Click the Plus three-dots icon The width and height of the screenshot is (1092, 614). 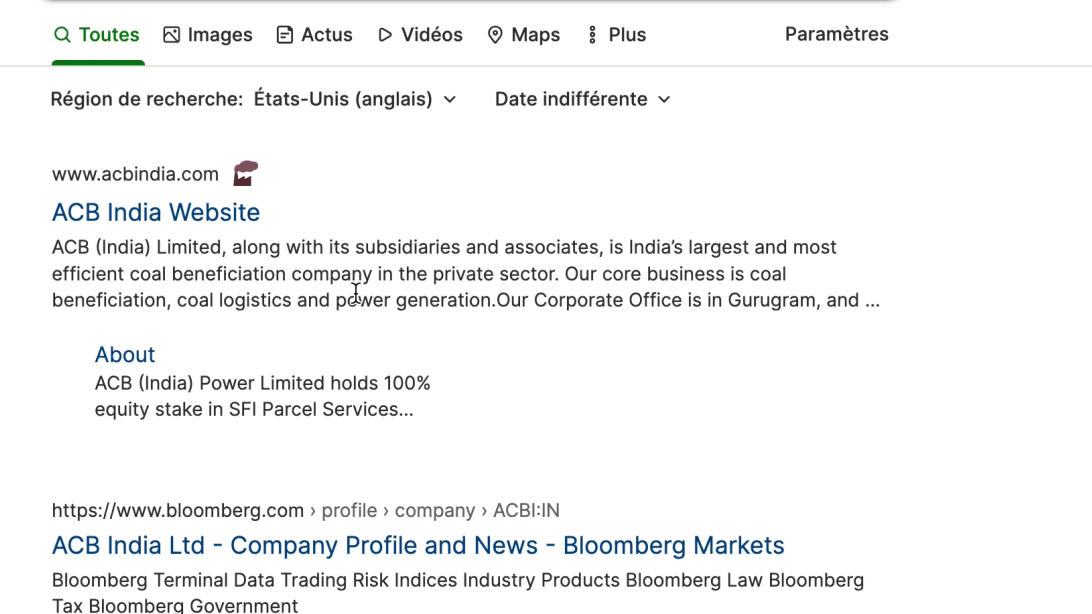point(592,35)
